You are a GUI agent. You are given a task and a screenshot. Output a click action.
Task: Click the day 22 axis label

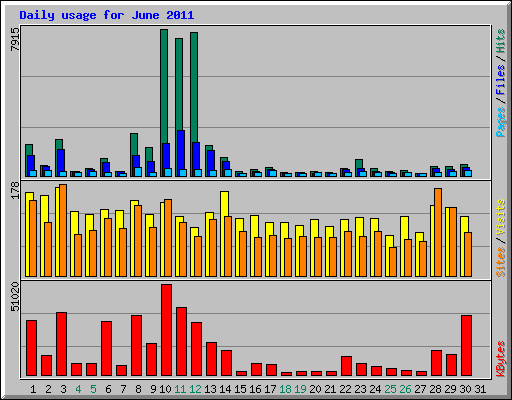tap(345, 389)
